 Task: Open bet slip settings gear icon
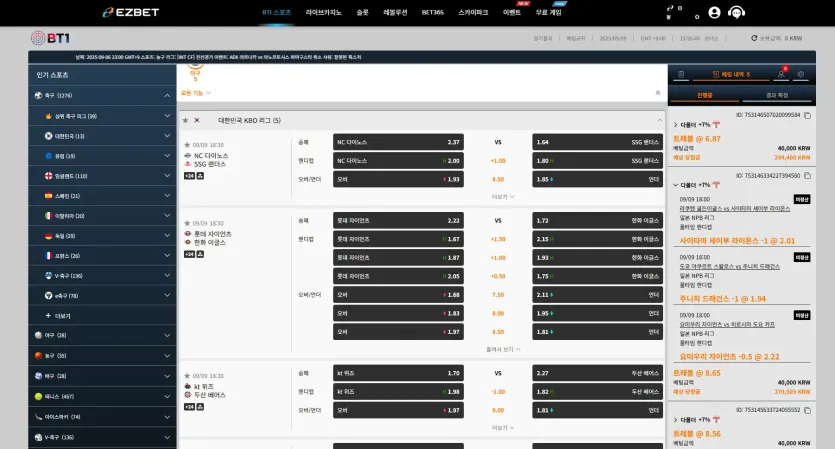[x=801, y=75]
